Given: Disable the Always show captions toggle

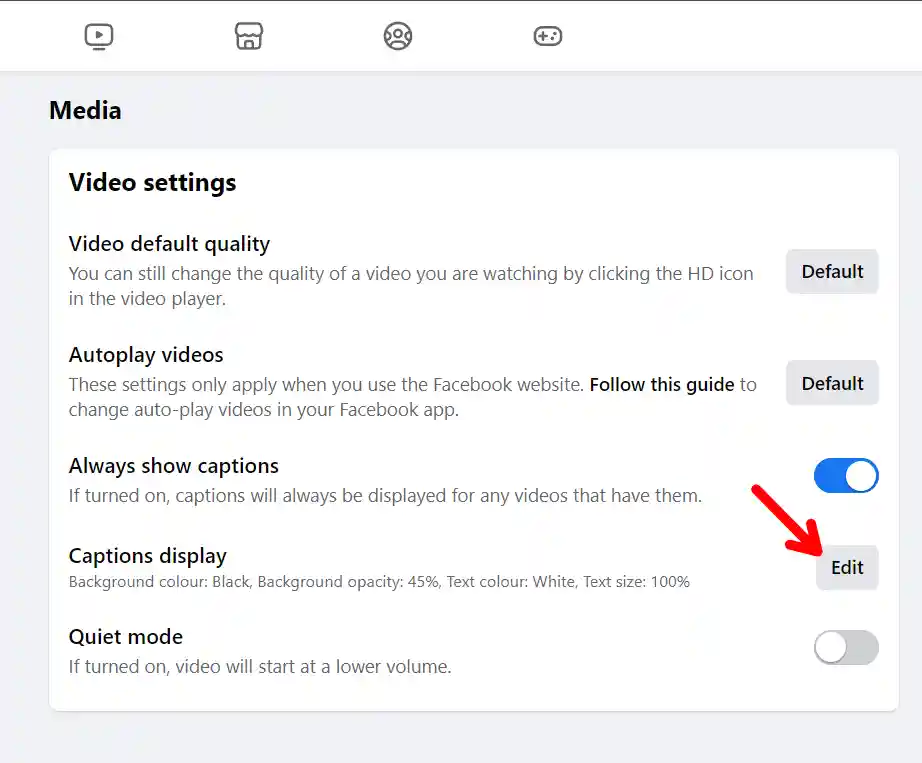Looking at the screenshot, I should 846,476.
